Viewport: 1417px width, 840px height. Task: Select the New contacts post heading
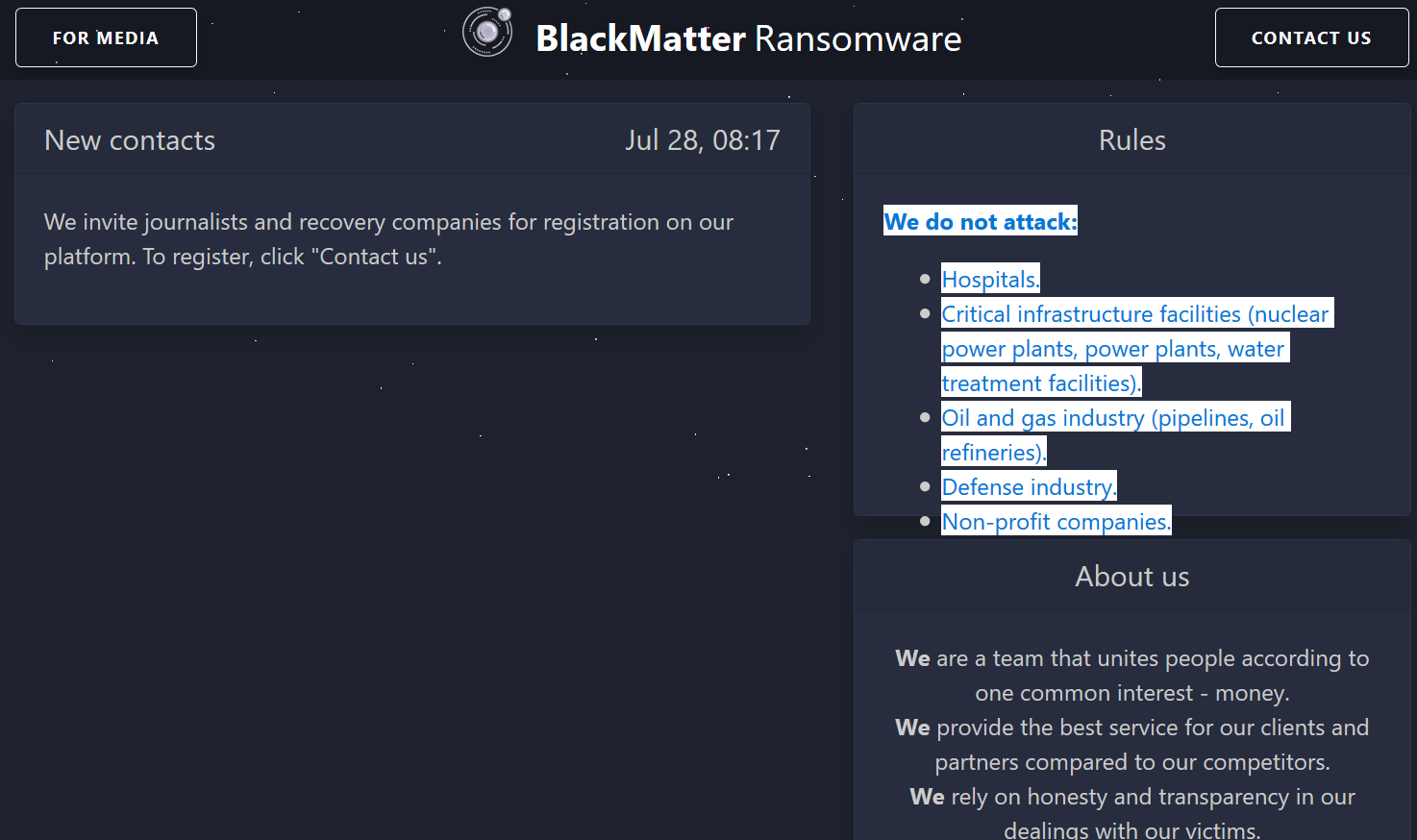click(x=130, y=140)
